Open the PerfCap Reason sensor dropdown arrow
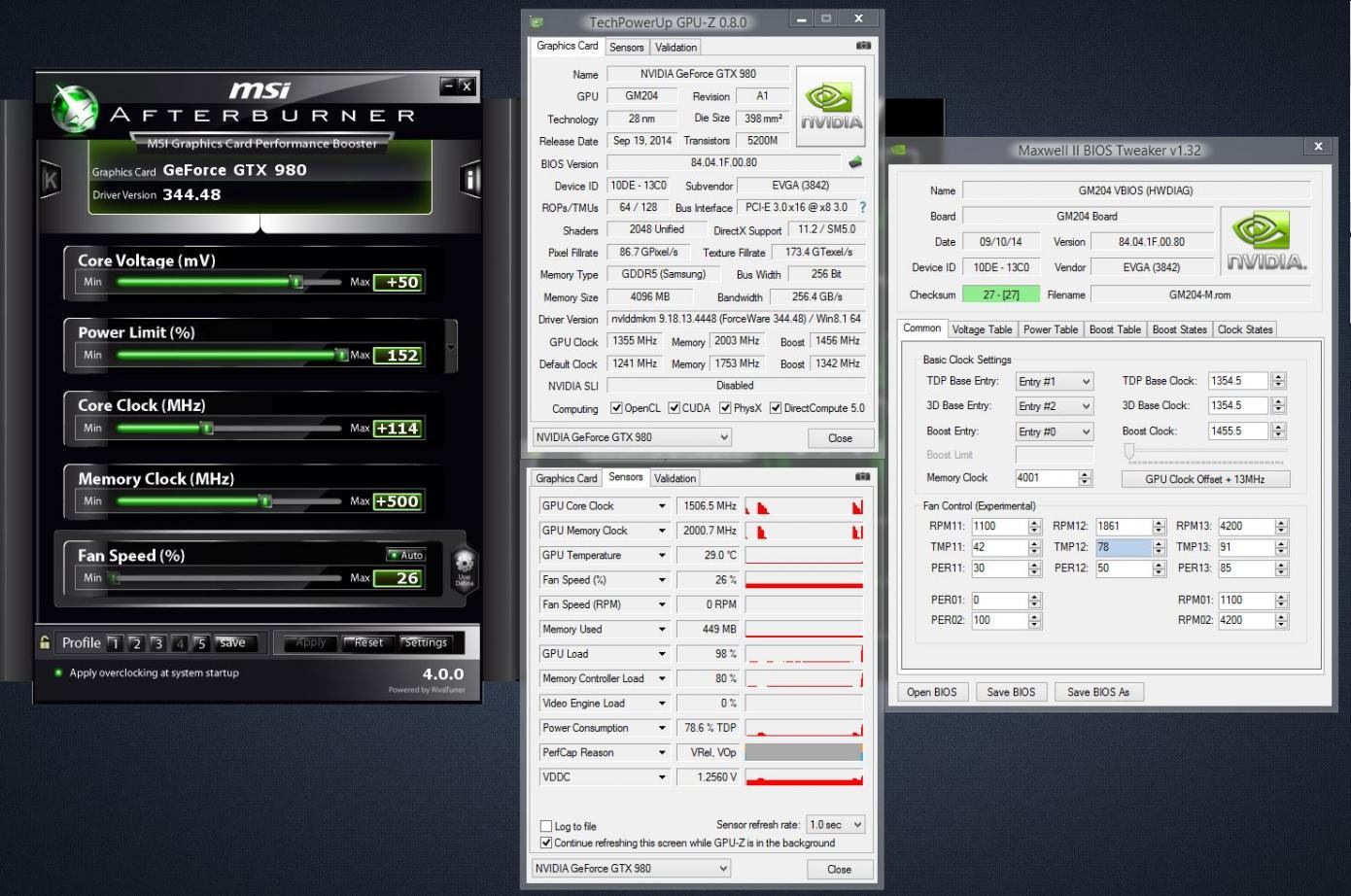 click(662, 753)
